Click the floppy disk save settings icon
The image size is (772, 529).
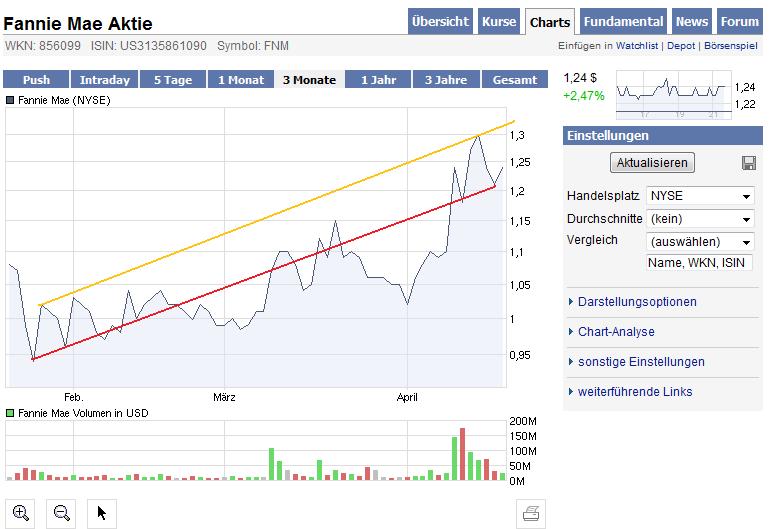point(748,163)
